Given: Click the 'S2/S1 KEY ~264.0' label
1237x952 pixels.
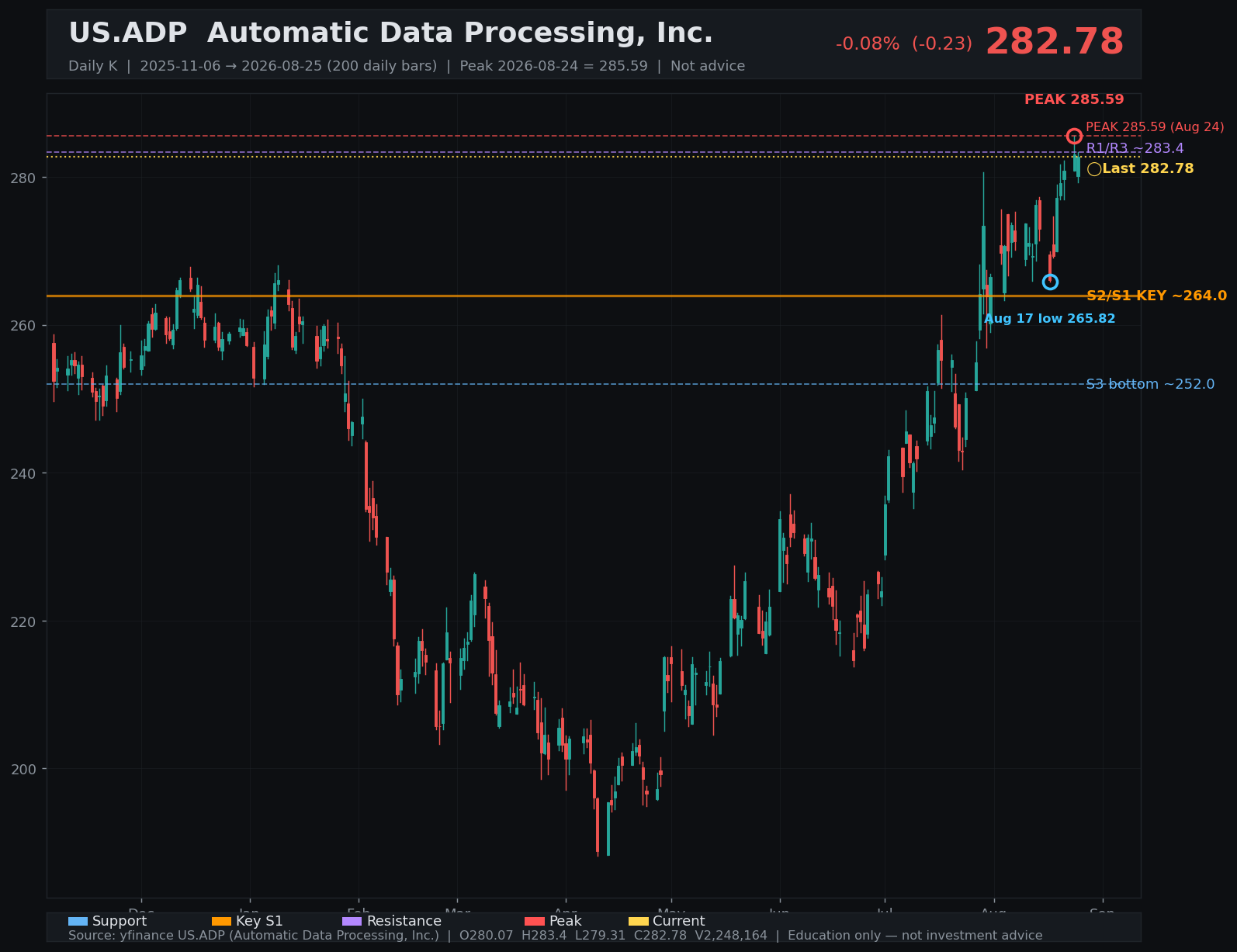Looking at the screenshot, I should pyautogui.click(x=1156, y=296).
